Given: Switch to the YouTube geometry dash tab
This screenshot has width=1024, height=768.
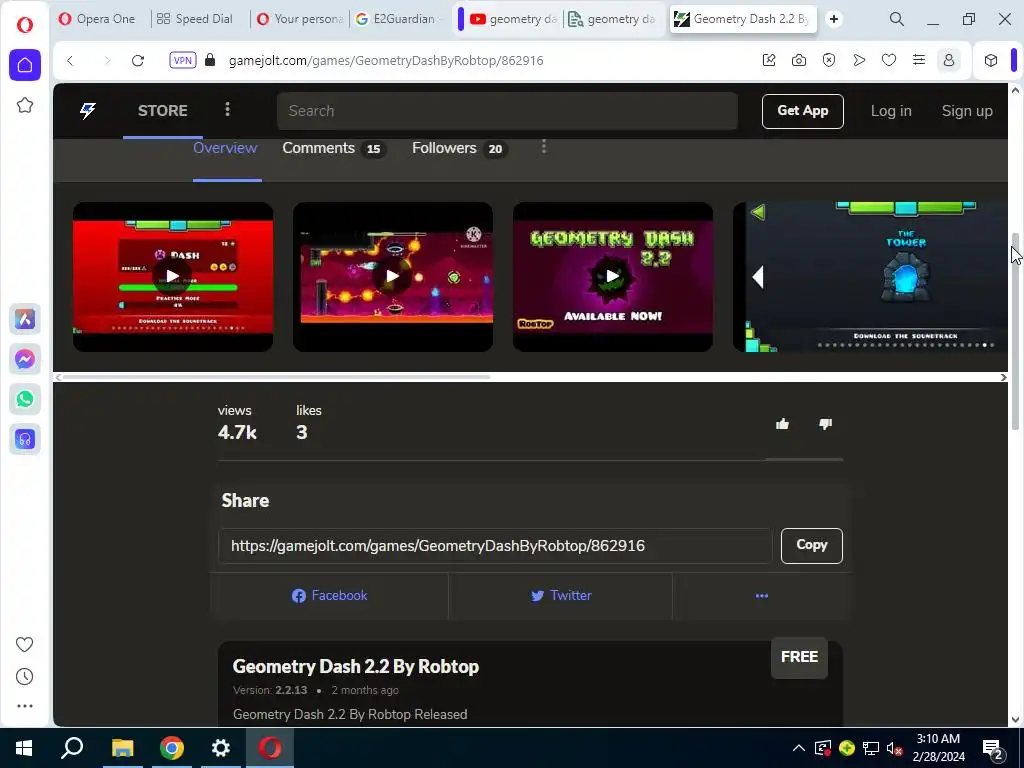Looking at the screenshot, I should coord(513,19).
